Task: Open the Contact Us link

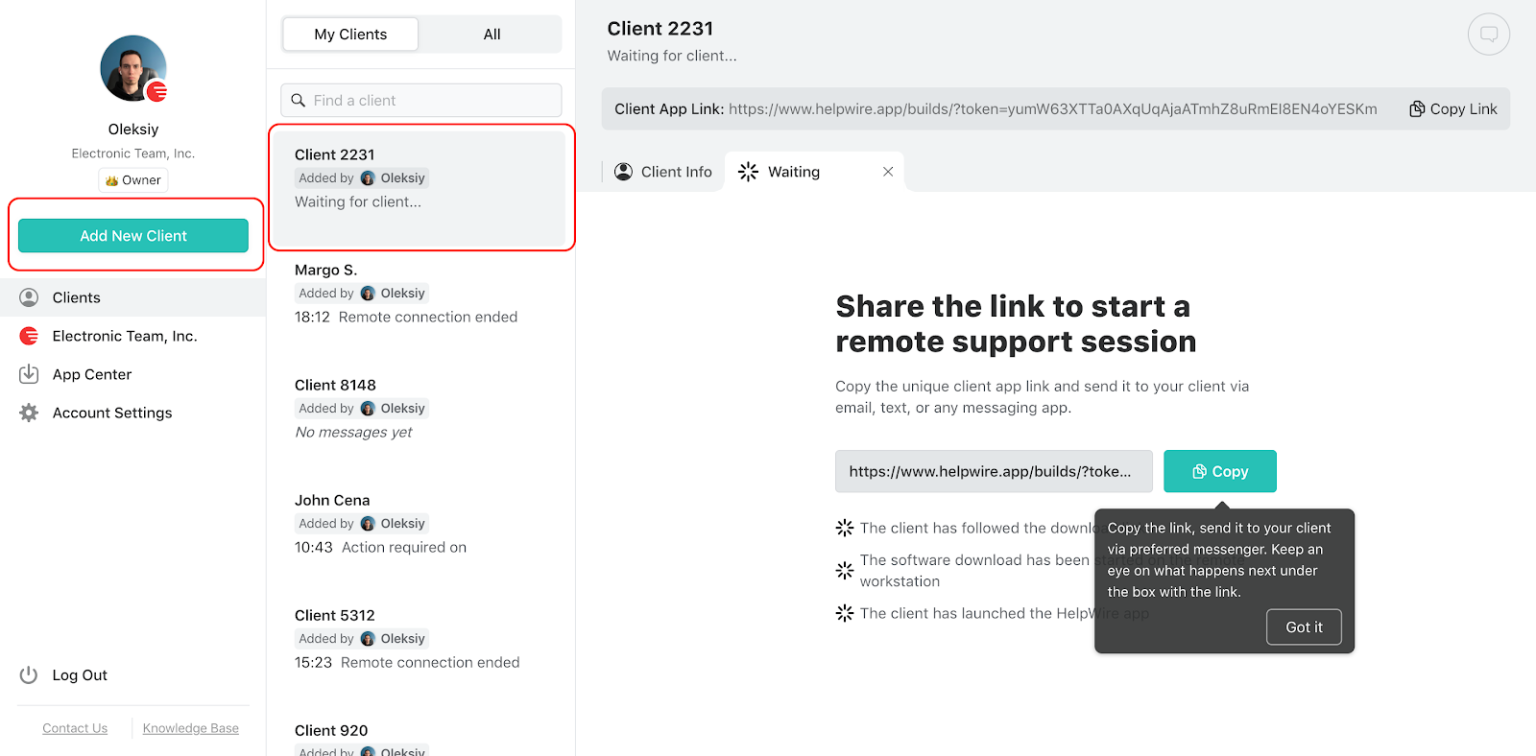Action: coord(74,728)
